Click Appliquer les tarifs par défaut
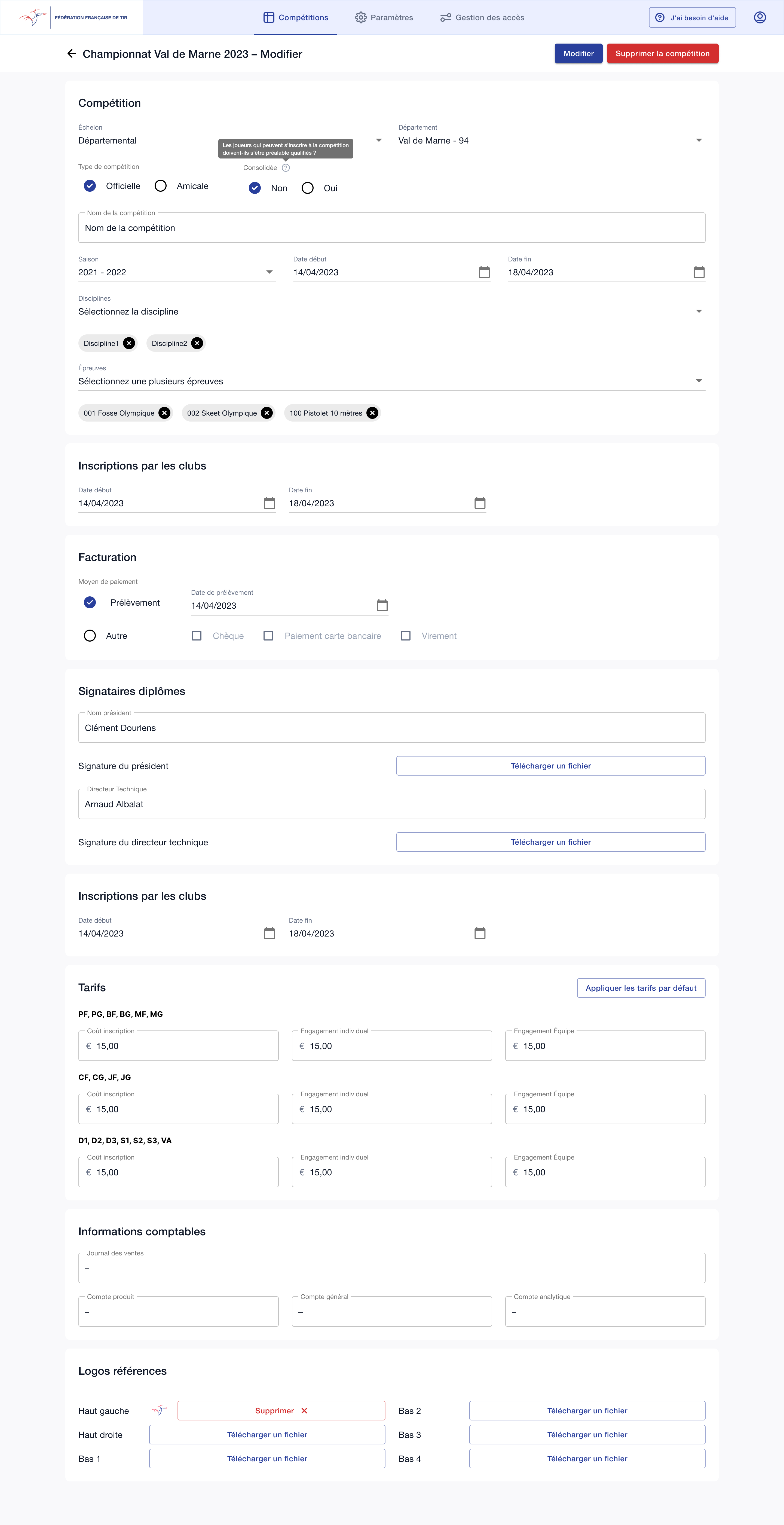 tap(641, 988)
